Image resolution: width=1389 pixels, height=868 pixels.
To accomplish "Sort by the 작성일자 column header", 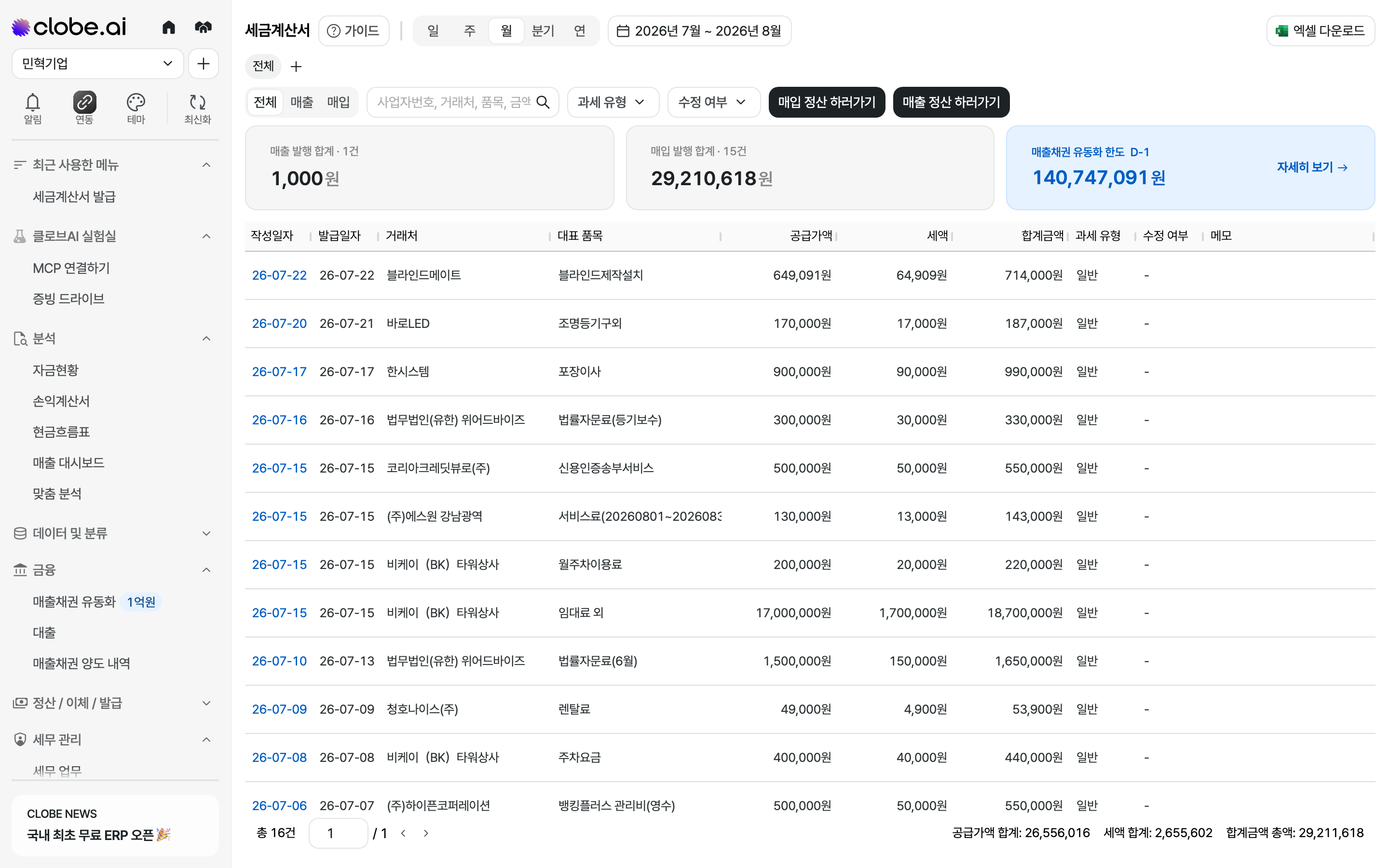I will coord(272,236).
